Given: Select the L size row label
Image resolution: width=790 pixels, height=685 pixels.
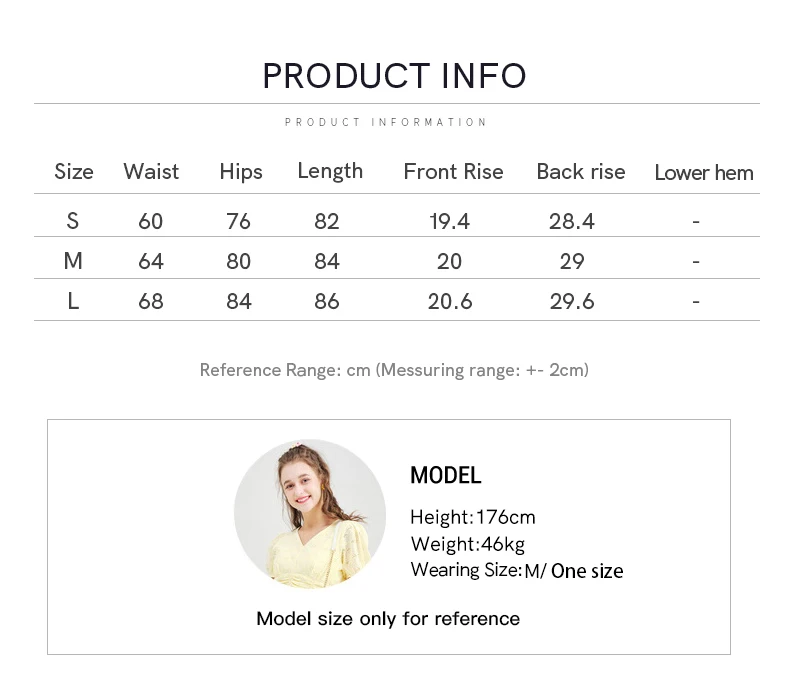Looking at the screenshot, I should tap(73, 301).
